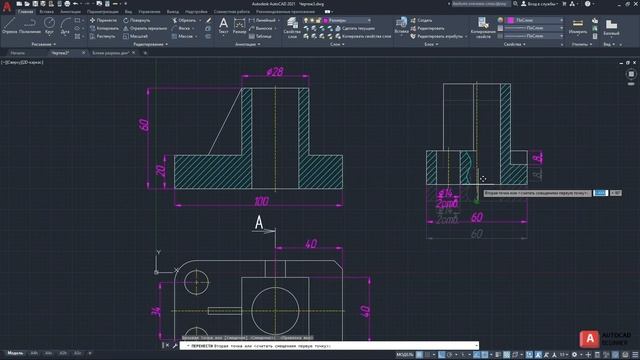Toggle lineweight display in status bar
640x360 pixels.
(498, 355)
